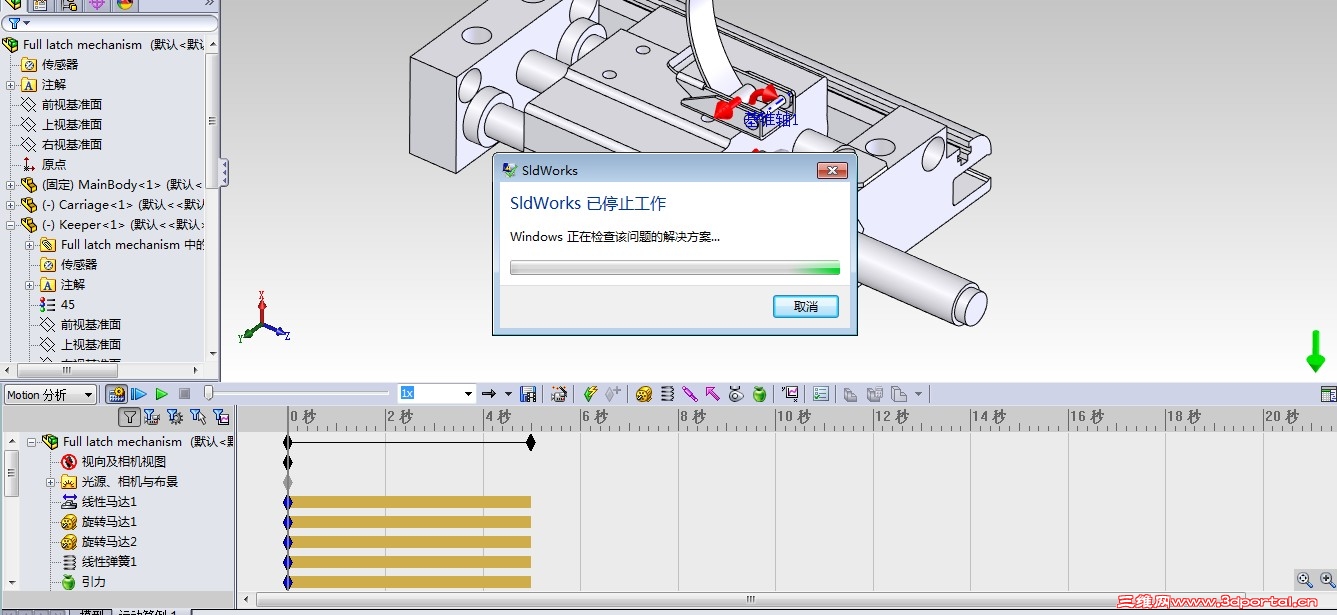Screen dimensions: 1337x615
Task: Click the Add Motor icon
Action: point(644,394)
